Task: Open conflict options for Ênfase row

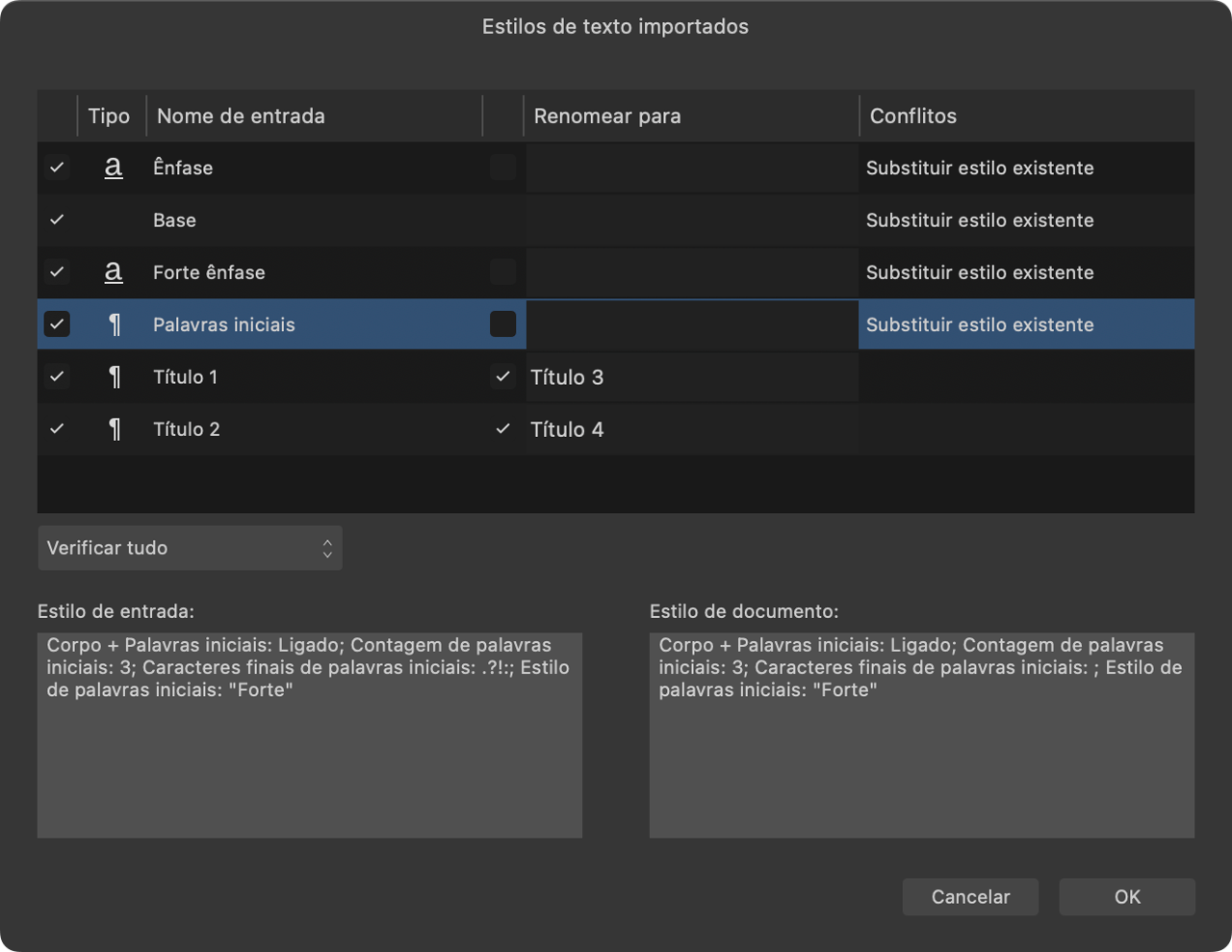Action: (1025, 167)
